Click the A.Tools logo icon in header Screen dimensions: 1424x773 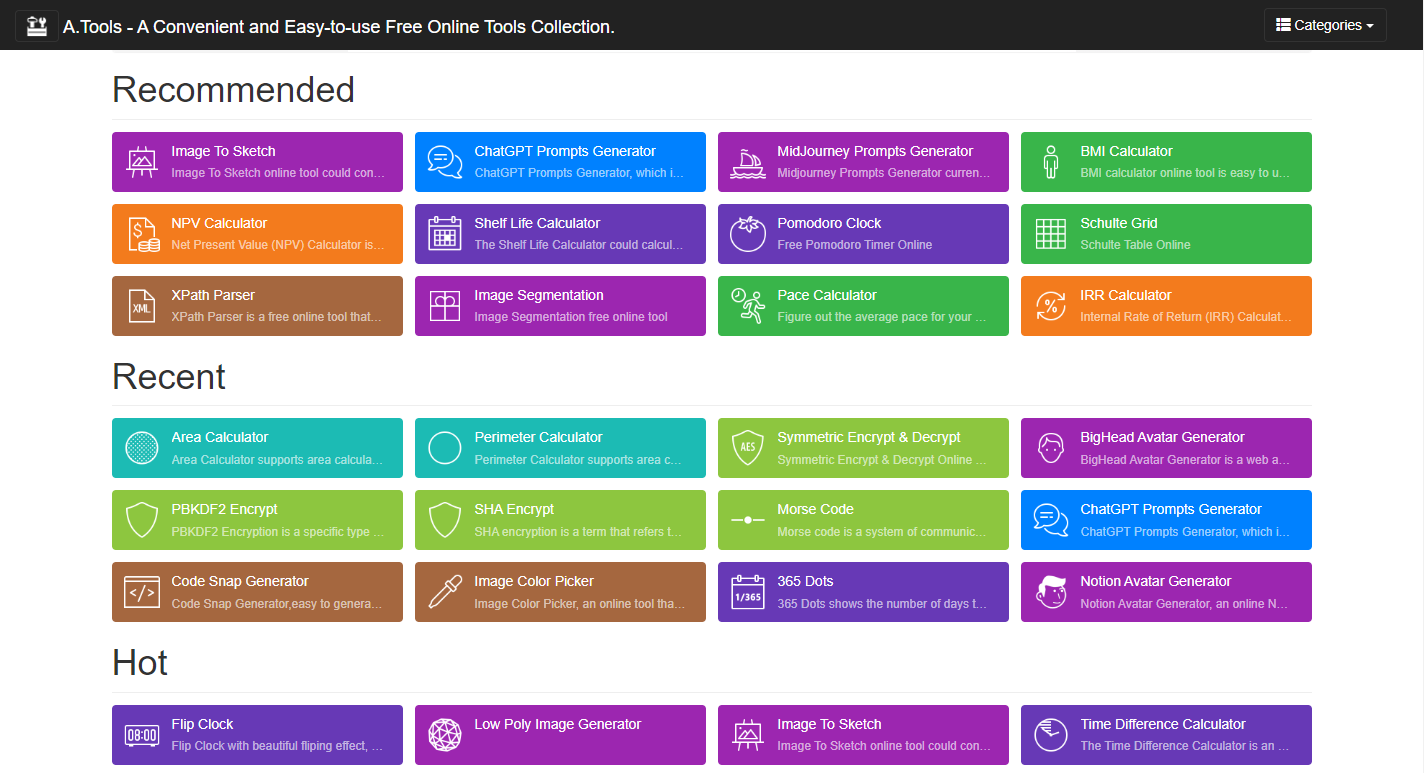pyautogui.click(x=37, y=26)
